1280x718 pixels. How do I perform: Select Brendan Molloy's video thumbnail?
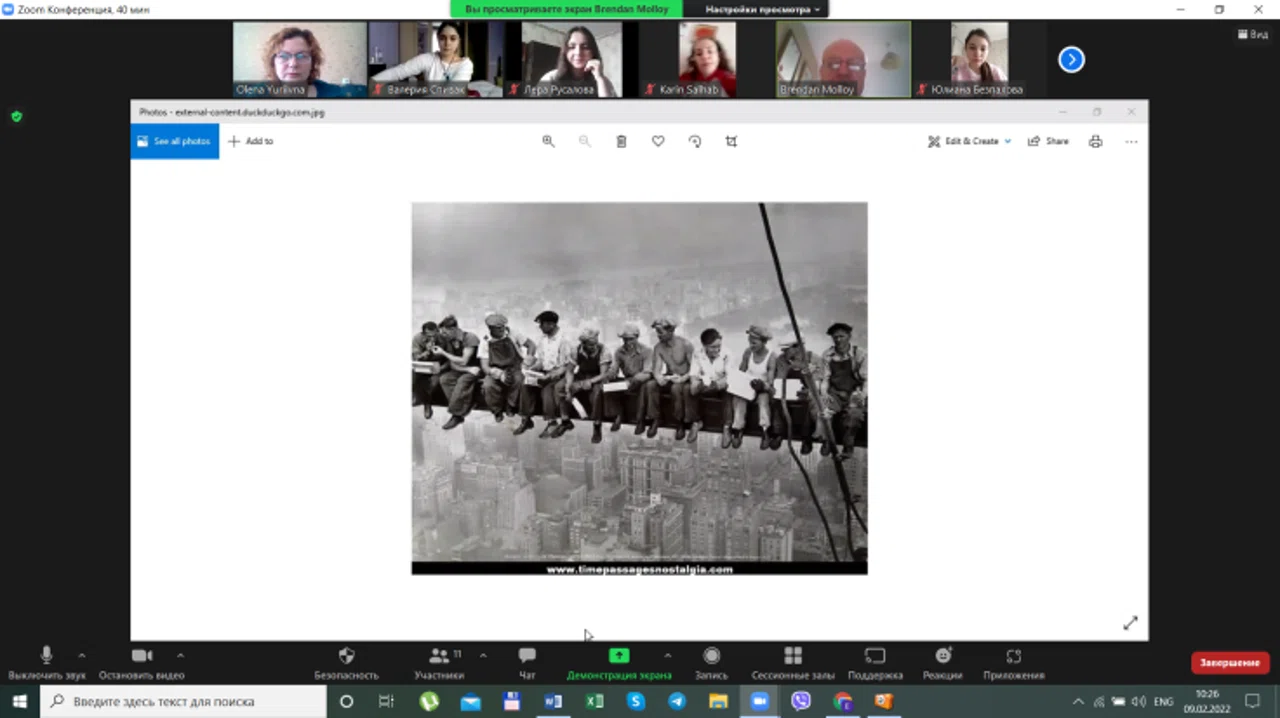pos(843,59)
